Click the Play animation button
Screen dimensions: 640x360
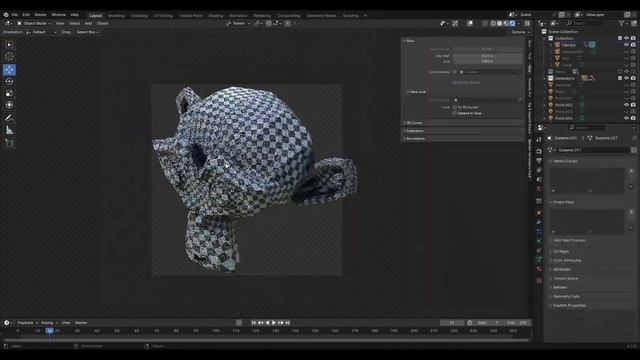point(274,322)
